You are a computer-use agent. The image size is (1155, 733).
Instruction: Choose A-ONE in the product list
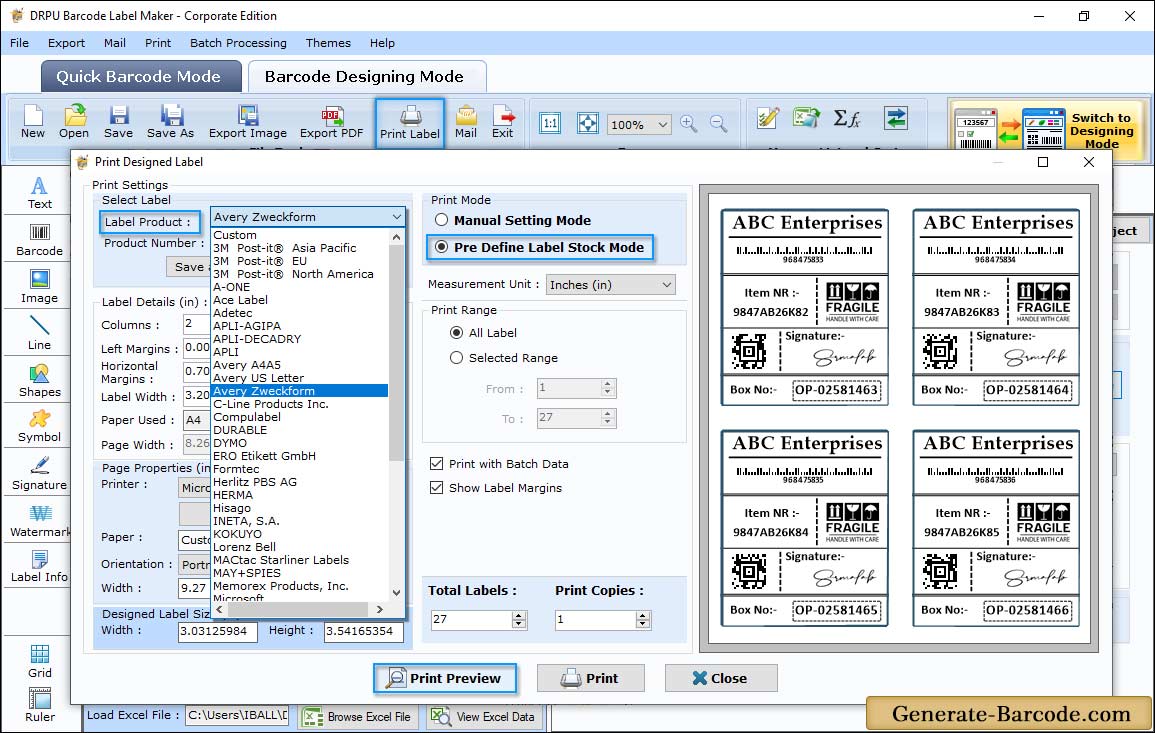point(231,287)
